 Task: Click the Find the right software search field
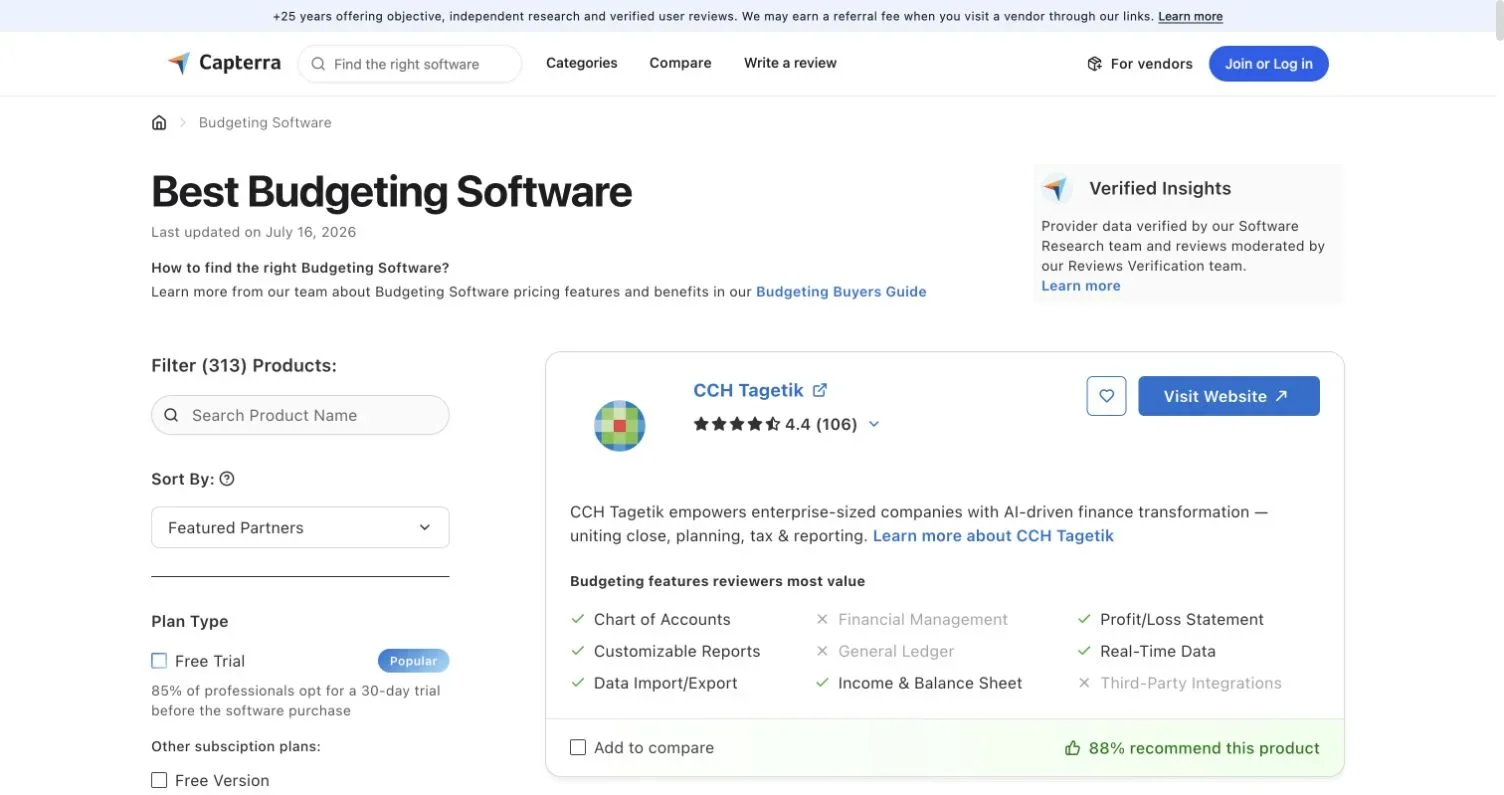tap(410, 64)
